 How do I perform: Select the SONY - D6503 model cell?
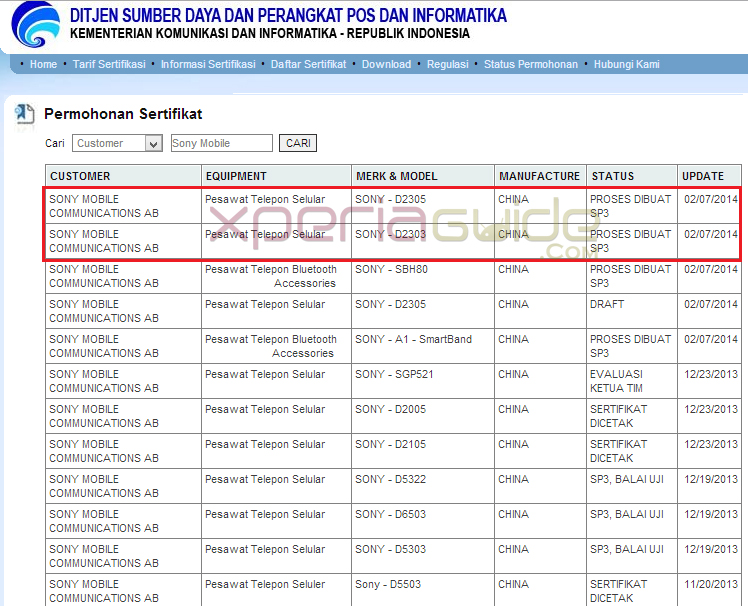tap(423, 521)
